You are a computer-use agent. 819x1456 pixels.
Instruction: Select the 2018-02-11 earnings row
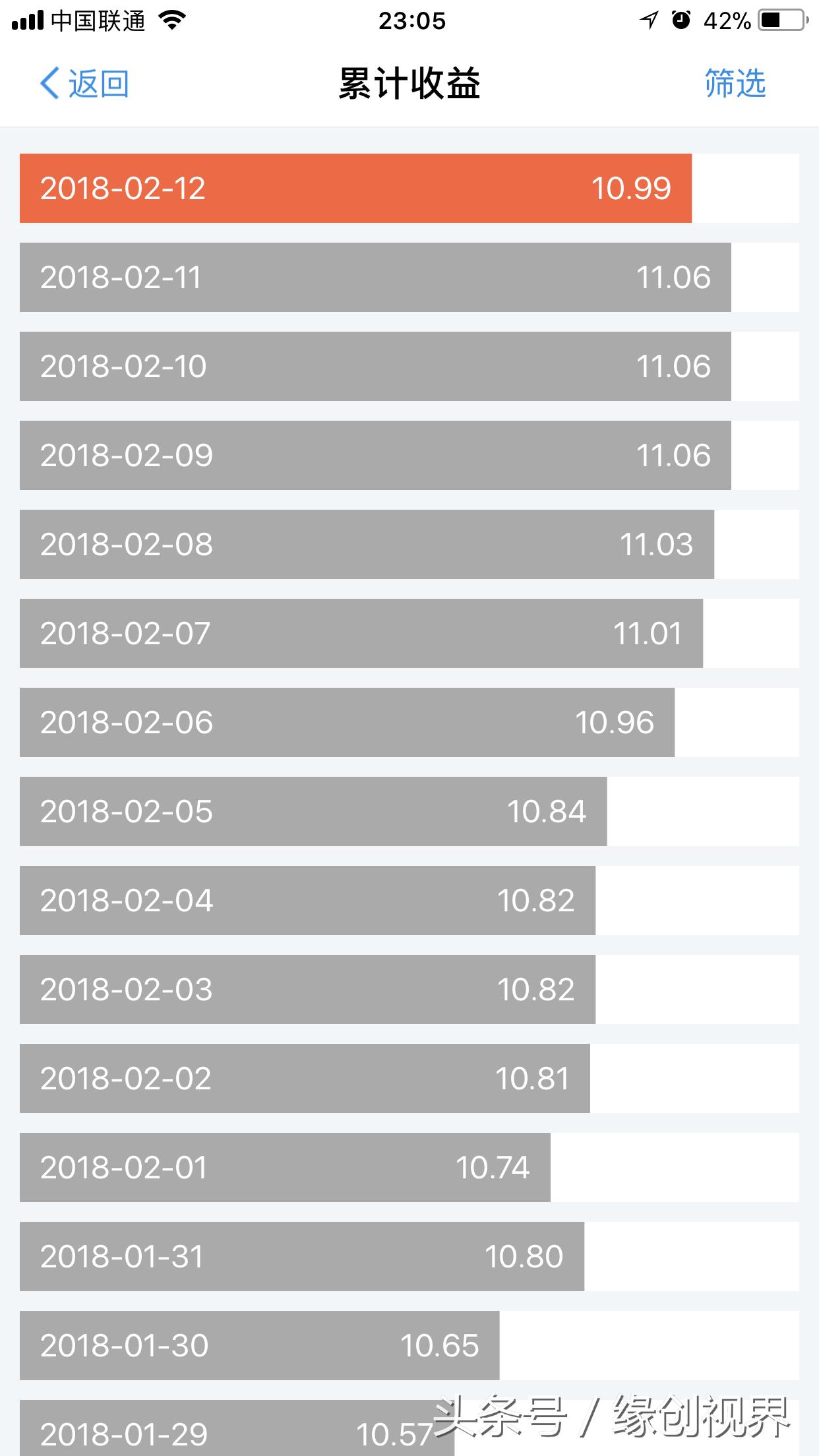pyautogui.click(x=376, y=278)
